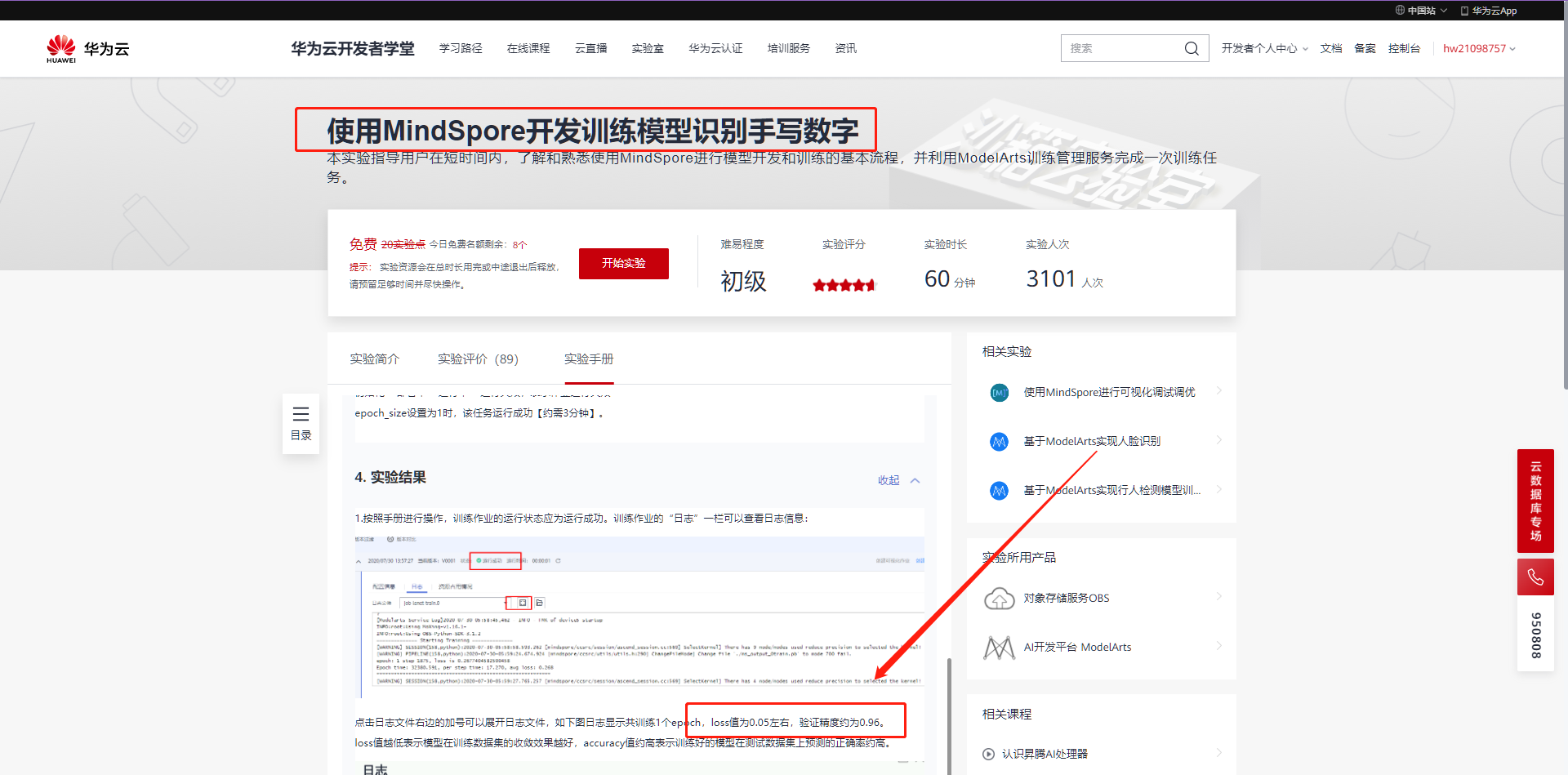Click the MindSpore related experiment icon
Image resolution: width=1568 pixels, height=775 pixels.
(x=999, y=393)
